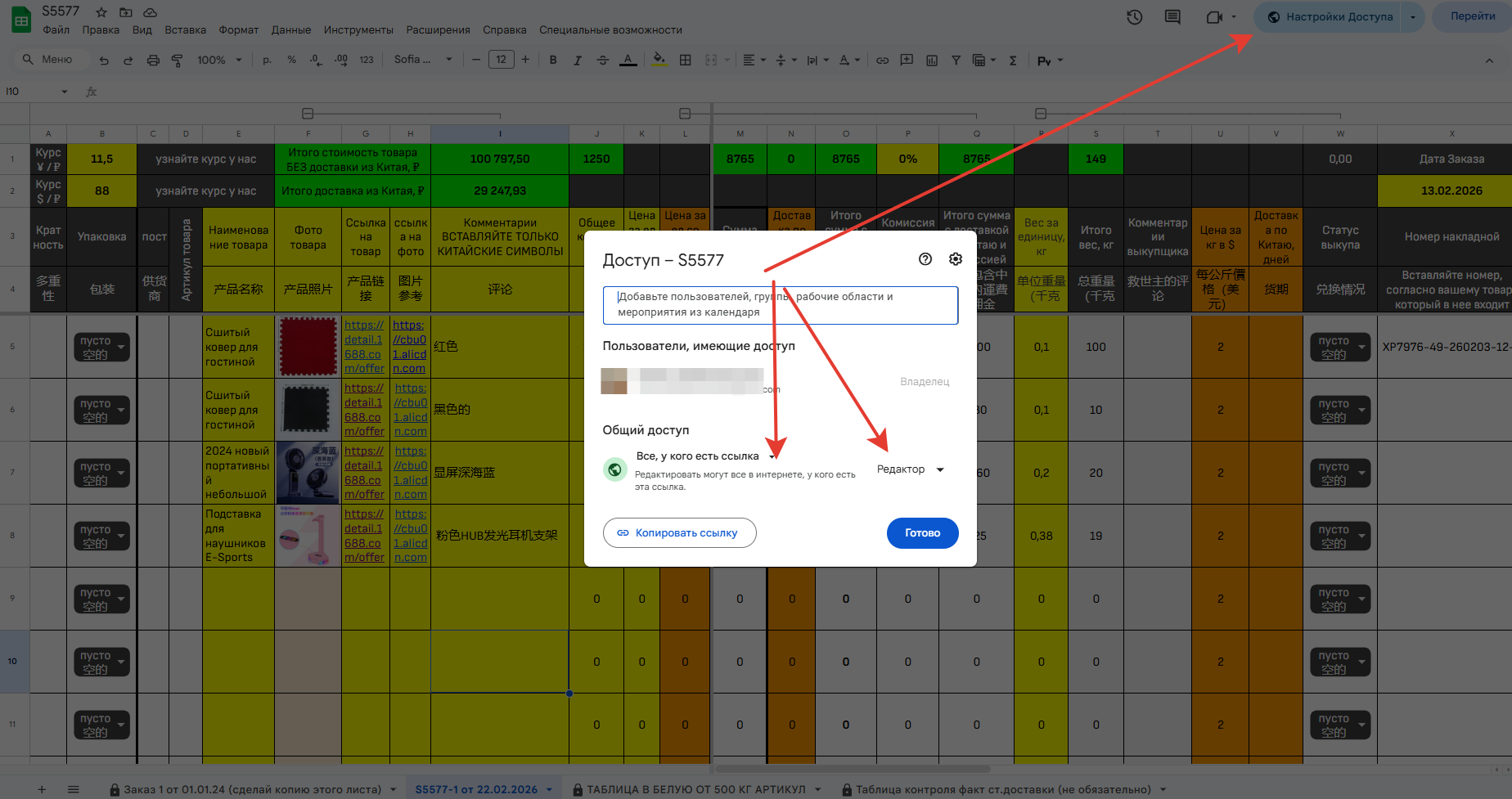The width and height of the screenshot is (1512, 799).
Task: Open the 100% zoom dropdown
Action: coord(219,60)
